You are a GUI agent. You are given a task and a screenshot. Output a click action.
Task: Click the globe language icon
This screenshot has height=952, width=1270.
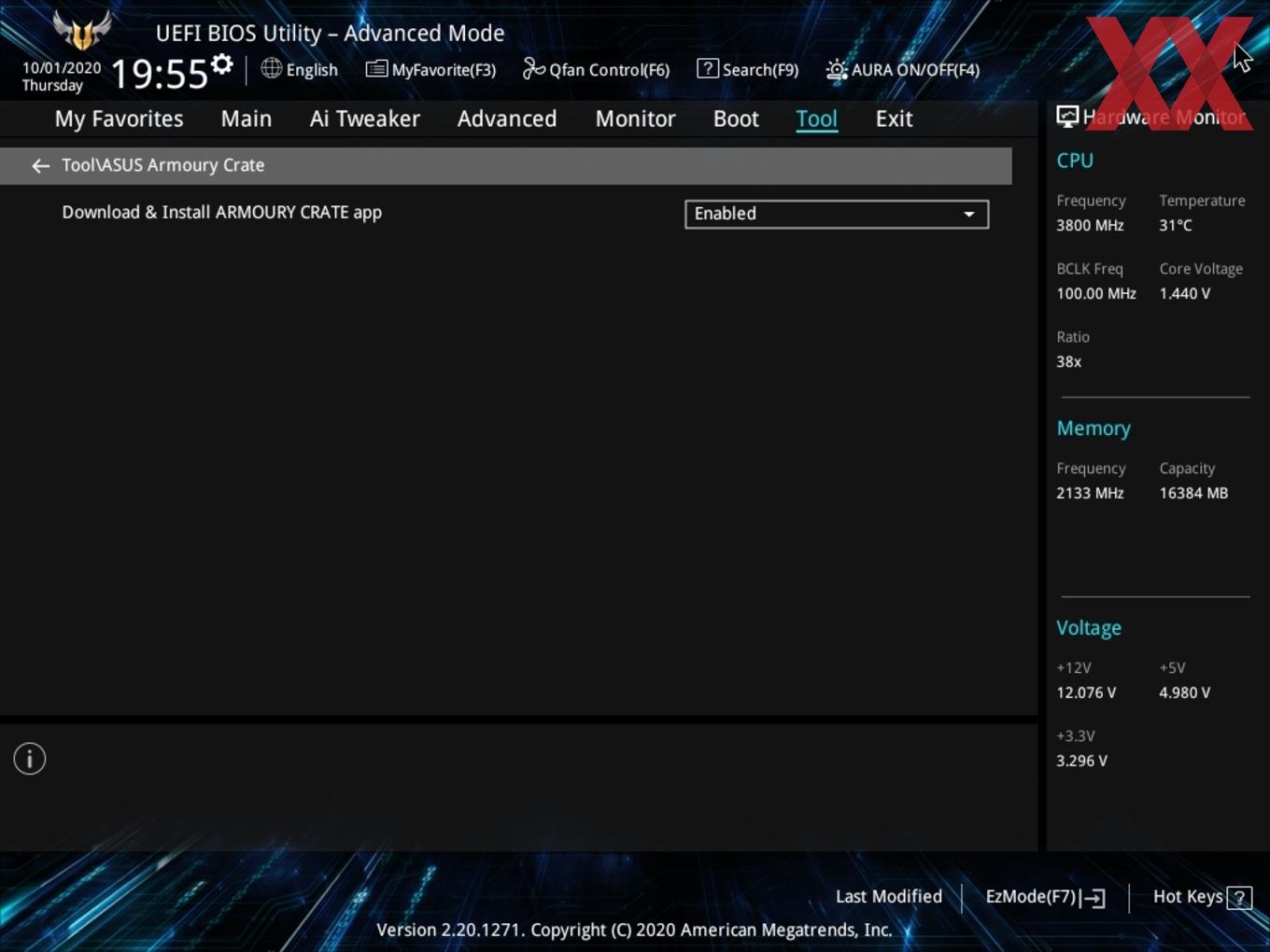[271, 68]
